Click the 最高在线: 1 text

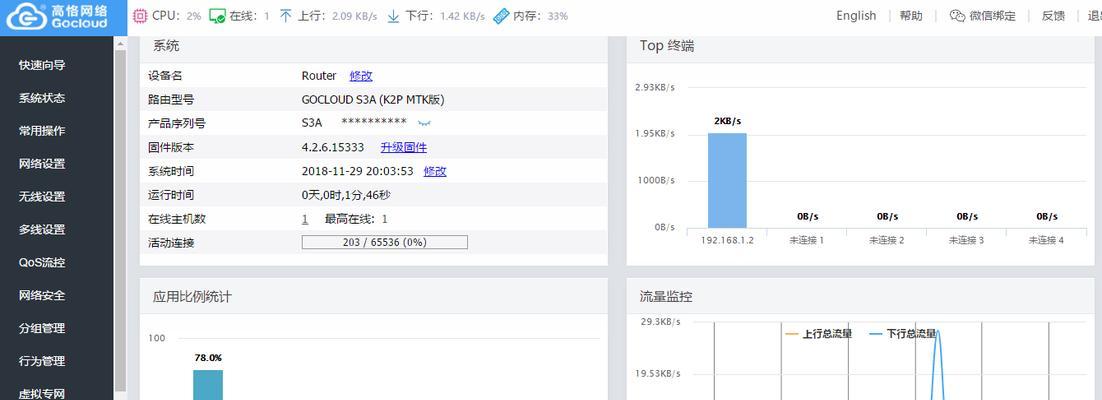pos(356,219)
